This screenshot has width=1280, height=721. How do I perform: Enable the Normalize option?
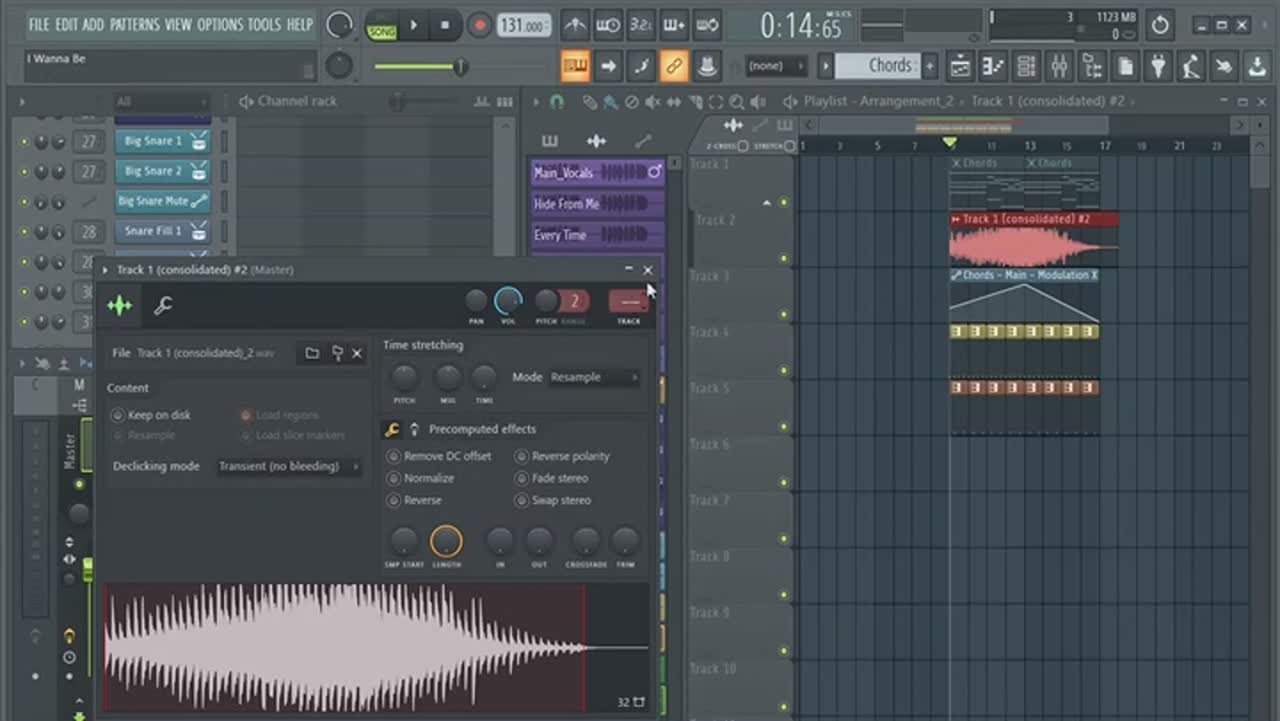(394, 478)
